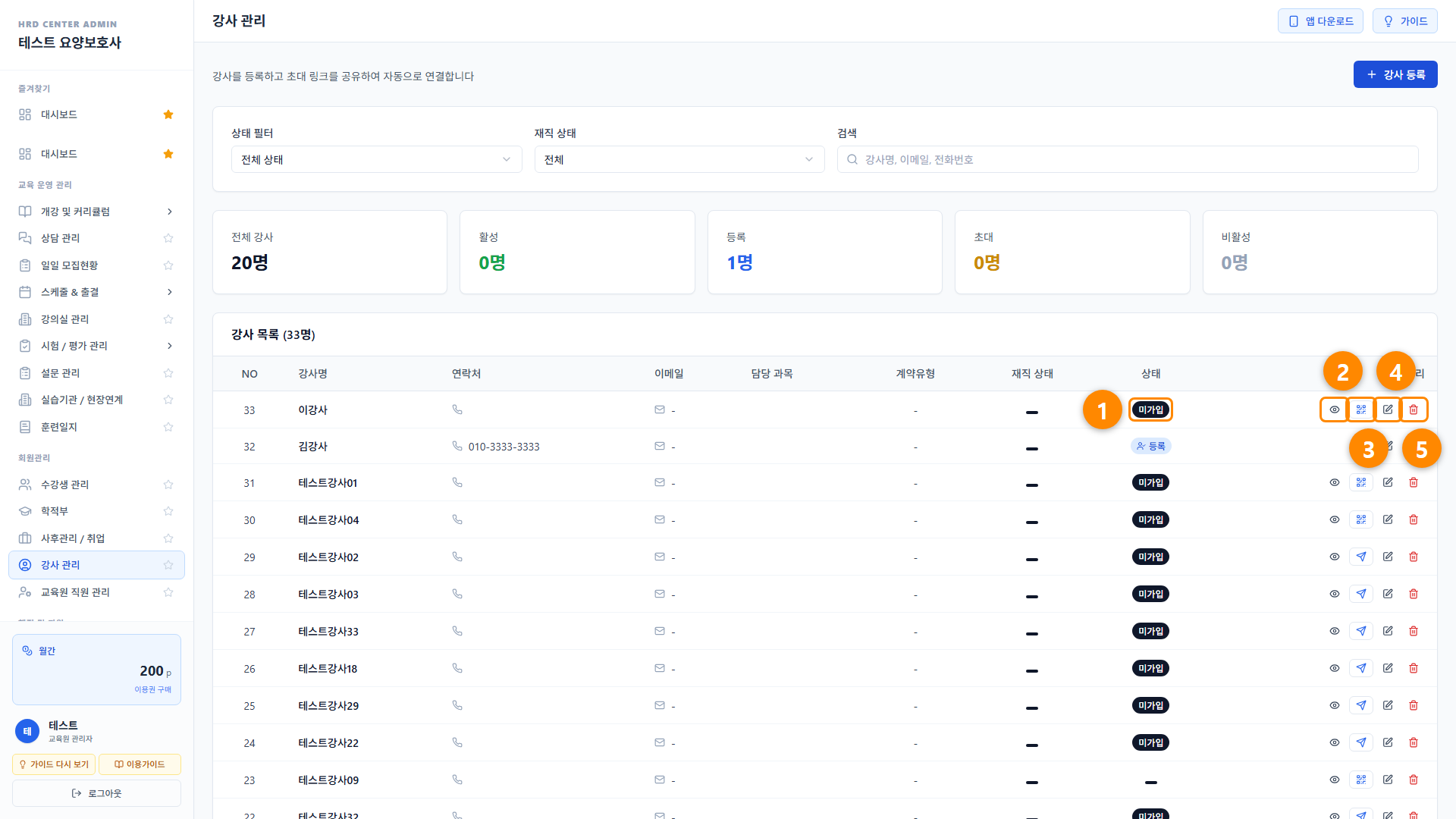Click the 이용권 구매 link
1456x819 pixels.
tap(153, 689)
